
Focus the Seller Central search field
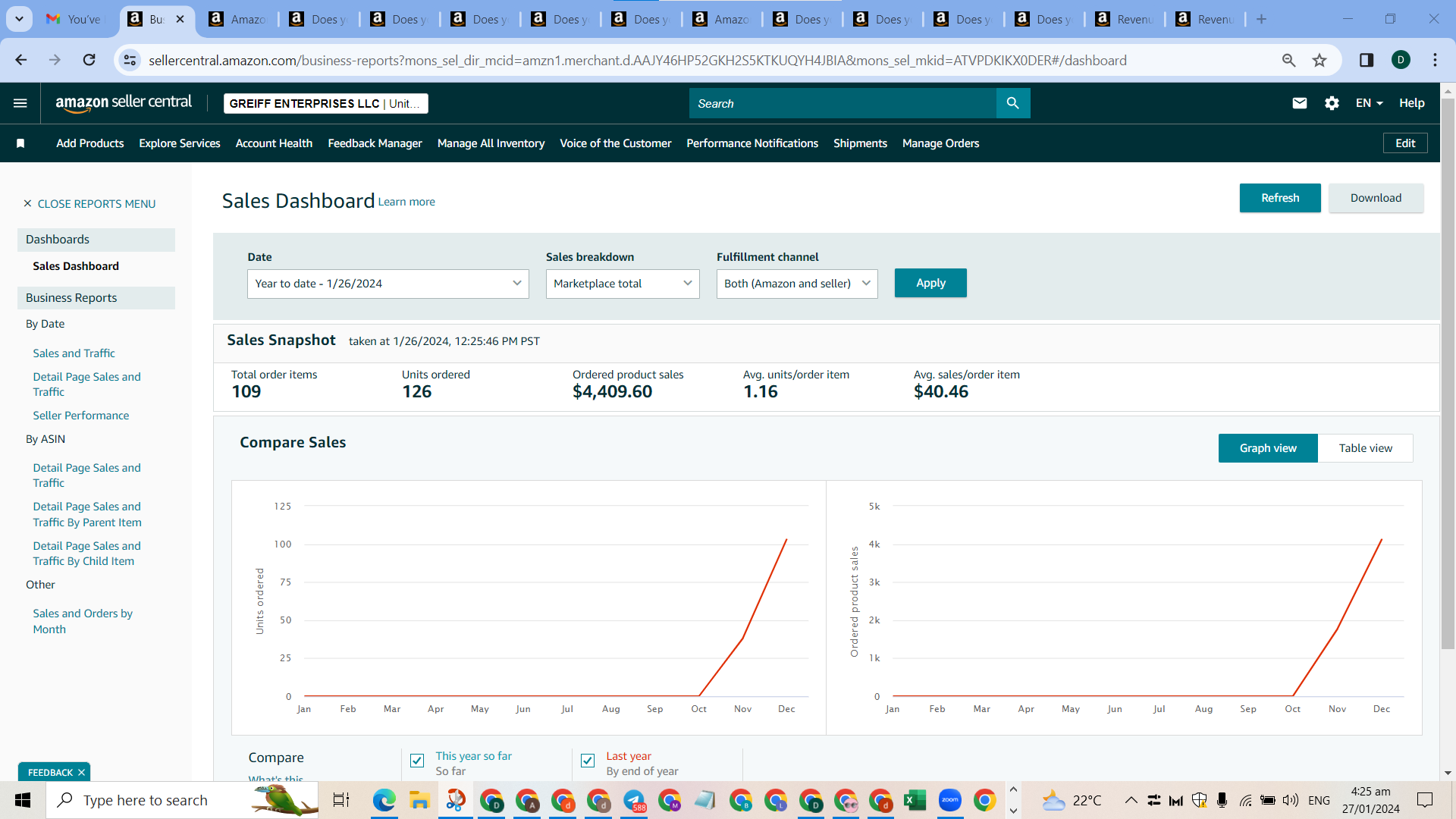(843, 103)
